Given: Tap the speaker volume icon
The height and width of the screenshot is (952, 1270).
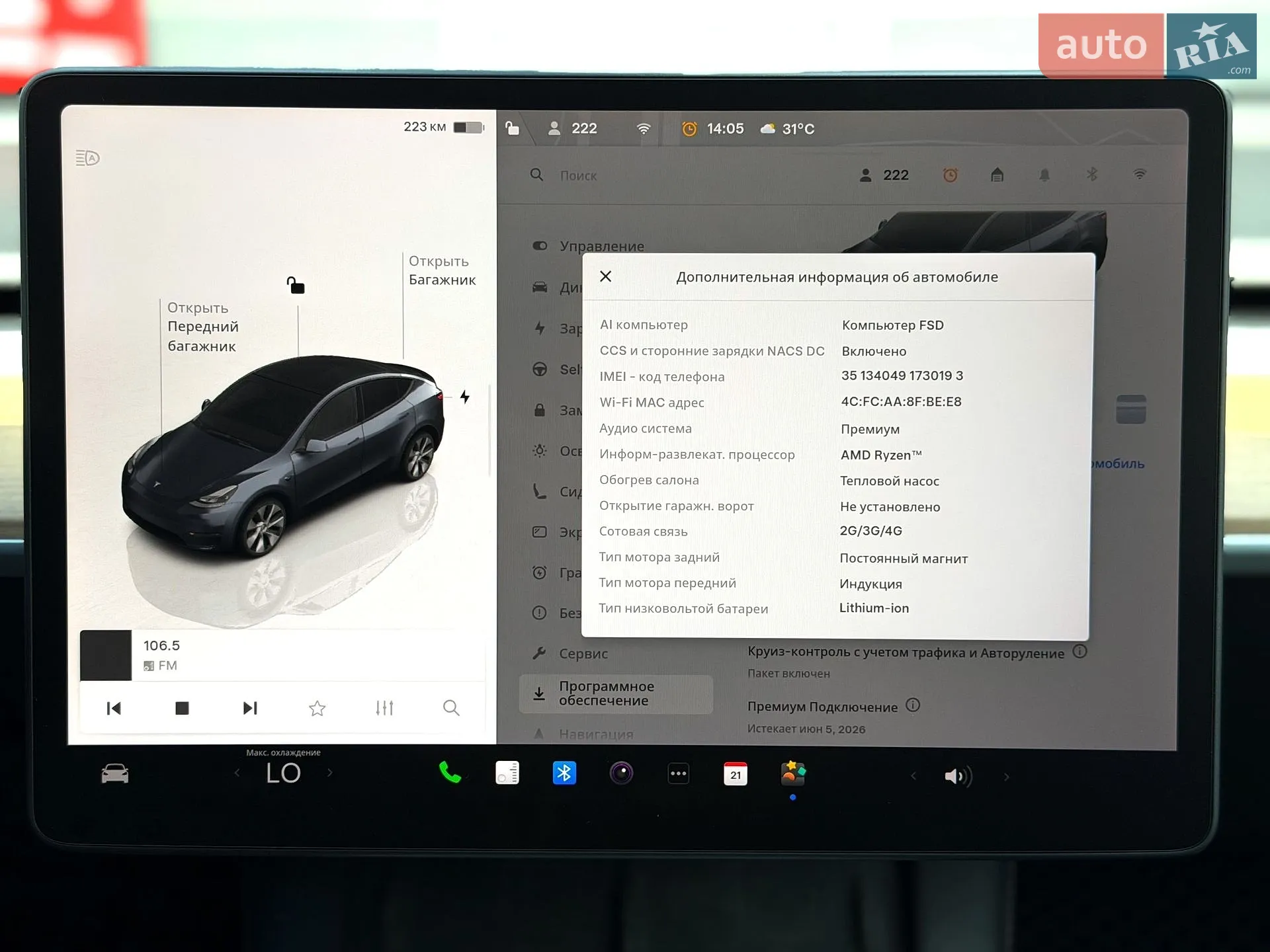Looking at the screenshot, I should pyautogui.click(x=958, y=776).
